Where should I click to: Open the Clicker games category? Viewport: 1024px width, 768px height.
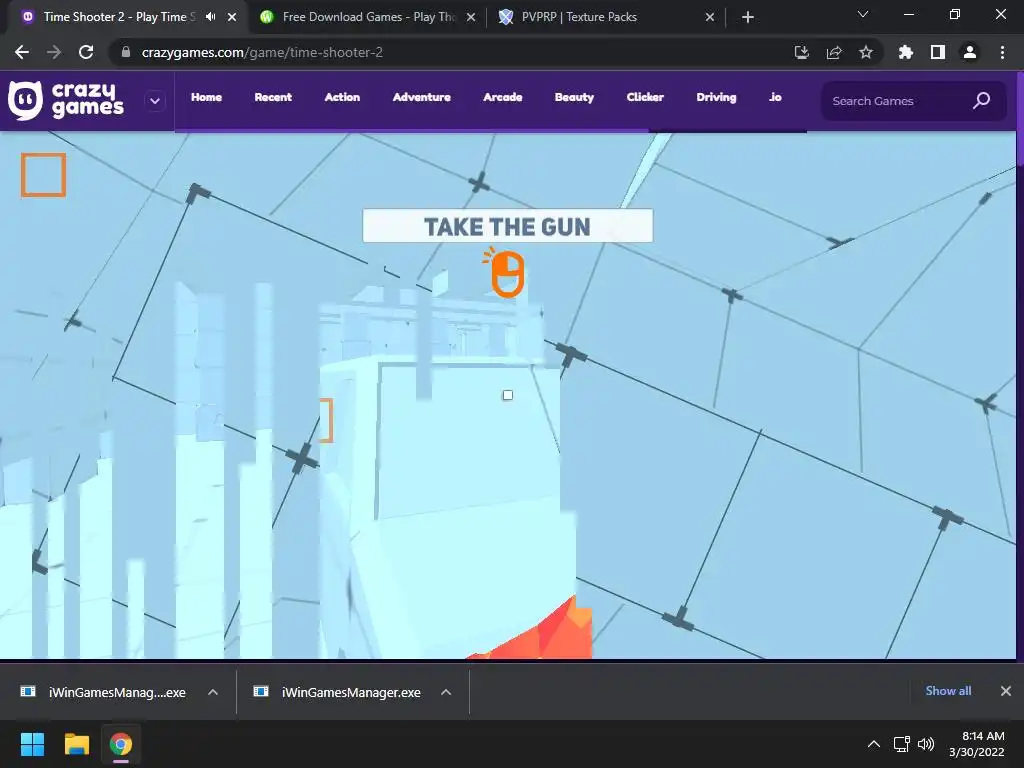pyautogui.click(x=645, y=97)
